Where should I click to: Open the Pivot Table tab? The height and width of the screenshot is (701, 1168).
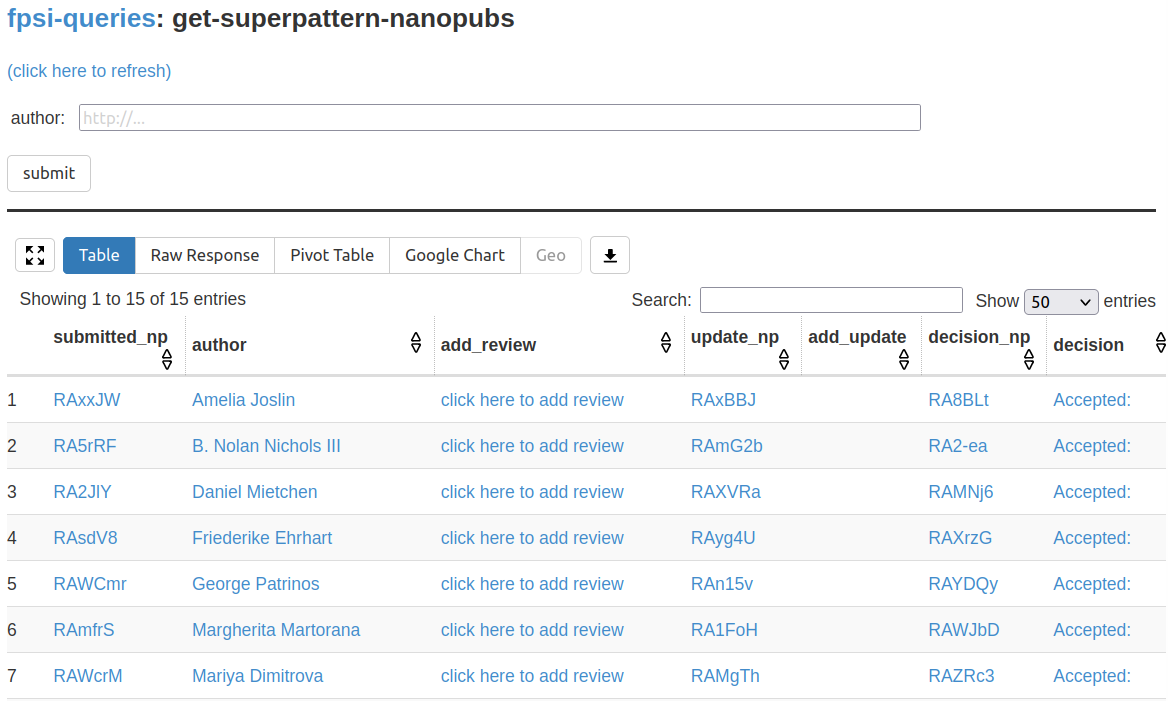click(332, 255)
